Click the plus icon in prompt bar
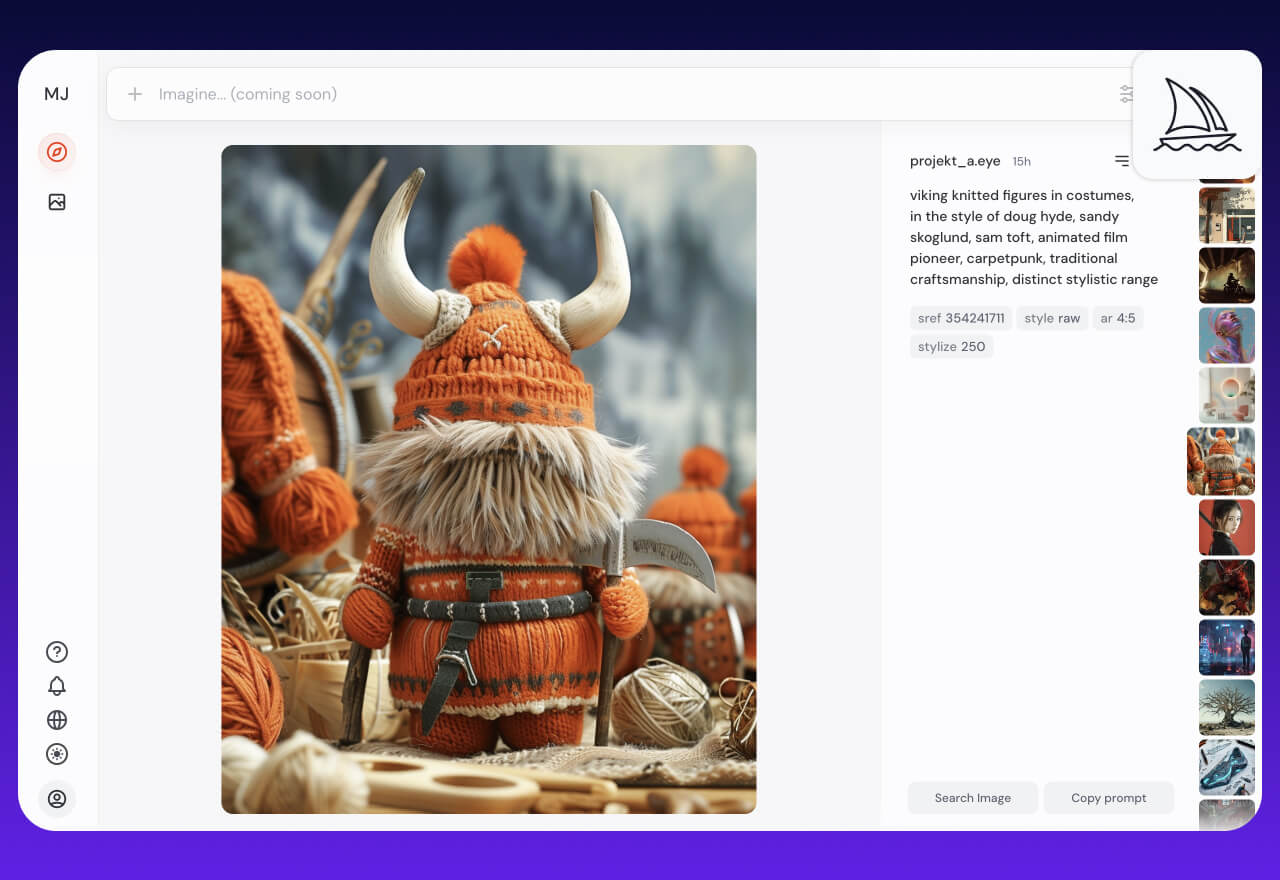 point(135,94)
